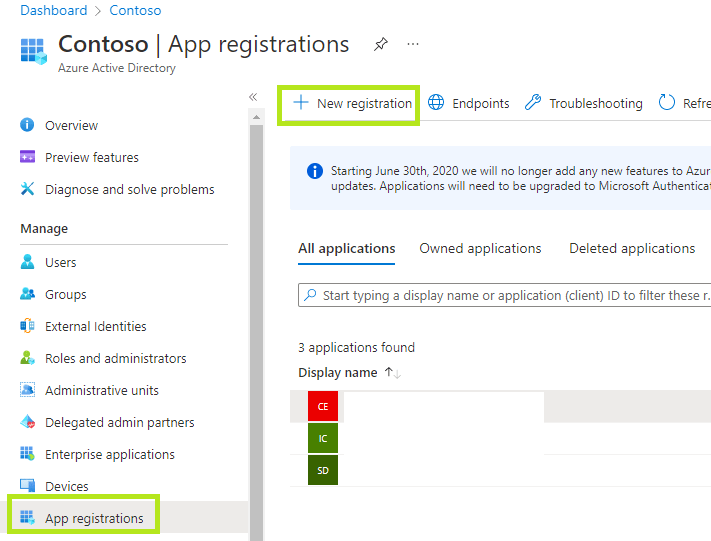This screenshot has width=711, height=541.
Task: Switch to the Owned applications tab
Action: click(480, 248)
